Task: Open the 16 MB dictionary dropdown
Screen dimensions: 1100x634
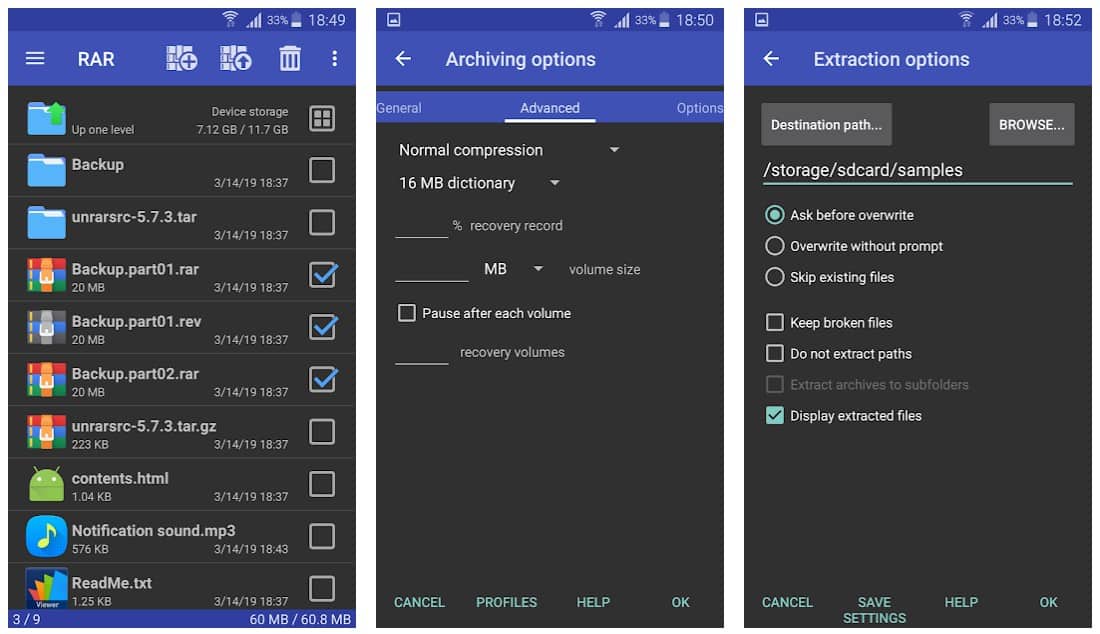Action: click(x=555, y=183)
